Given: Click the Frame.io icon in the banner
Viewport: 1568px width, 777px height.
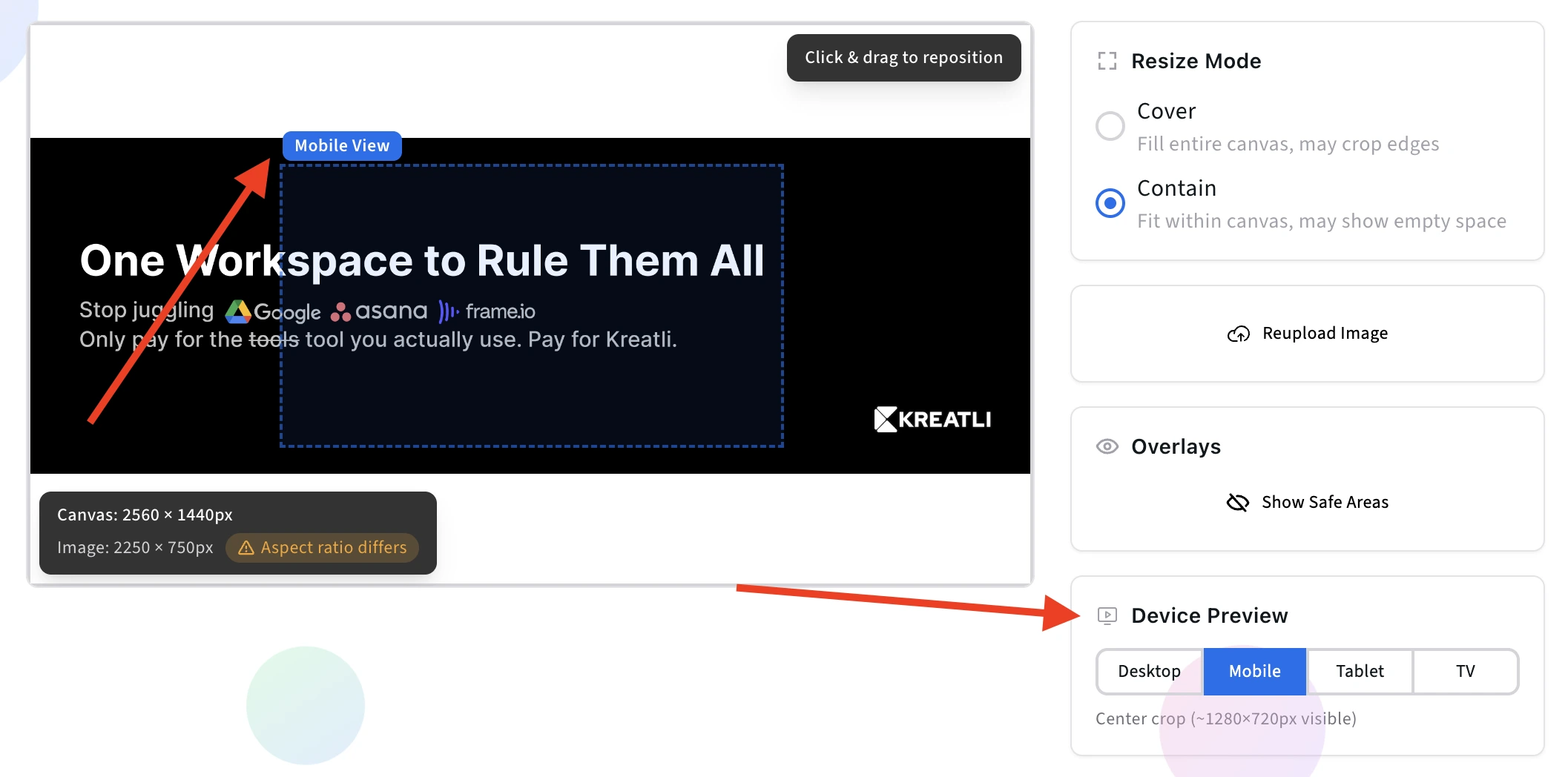Looking at the screenshot, I should (447, 311).
